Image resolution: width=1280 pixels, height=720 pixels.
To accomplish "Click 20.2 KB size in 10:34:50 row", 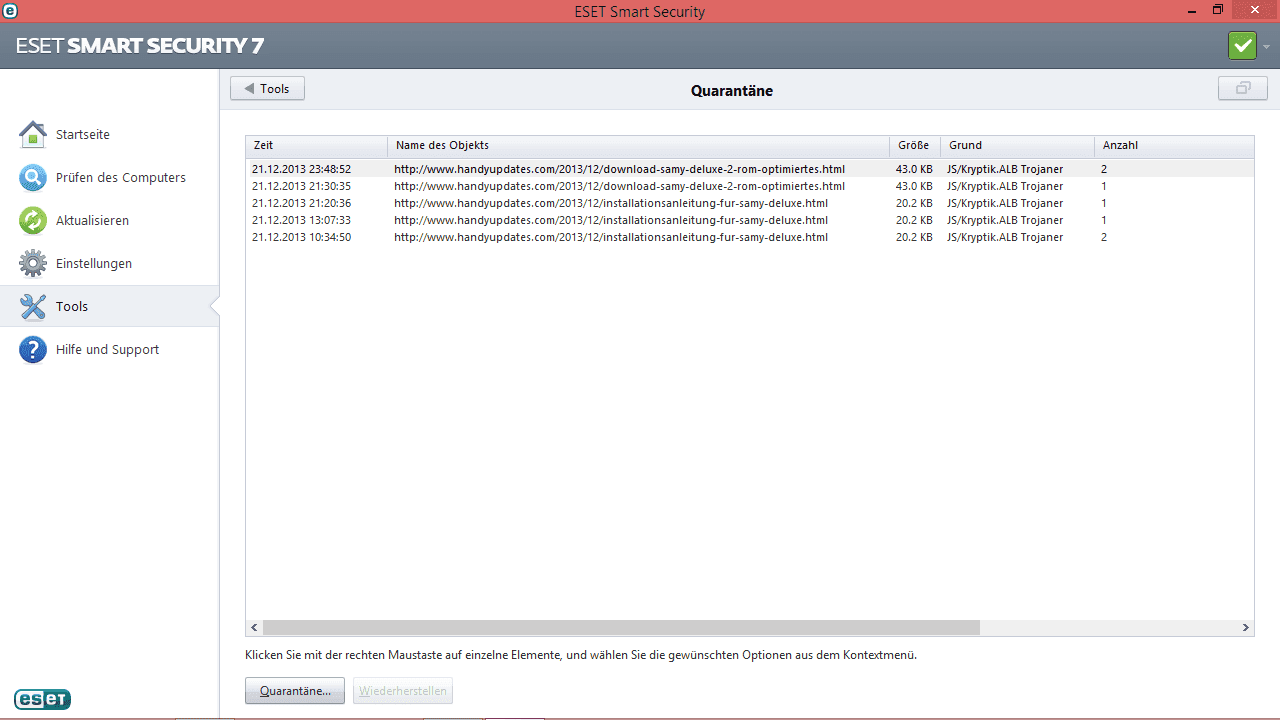I will click(x=914, y=237).
